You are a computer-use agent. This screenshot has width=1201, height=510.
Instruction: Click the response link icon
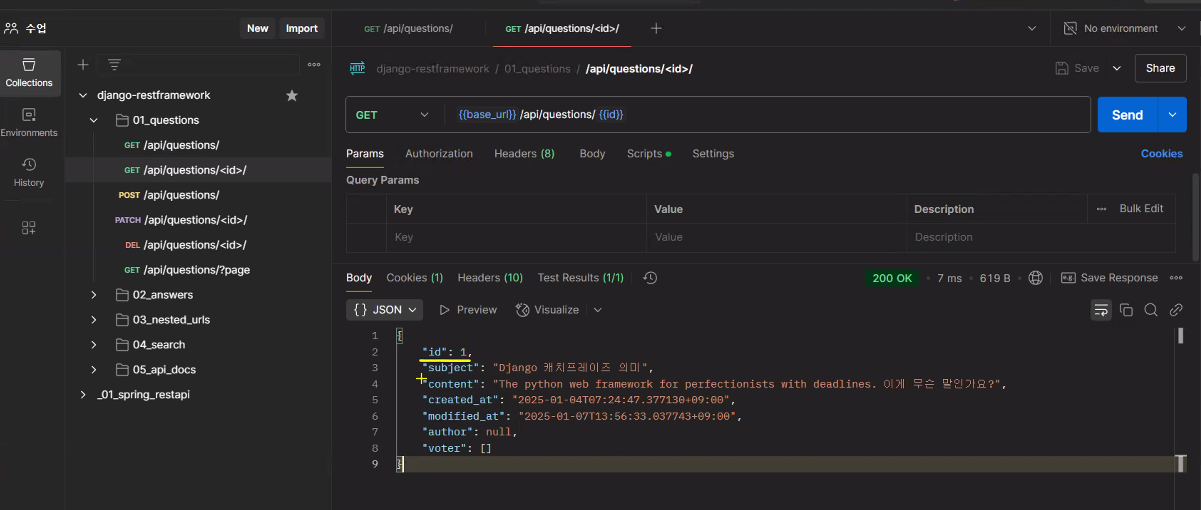point(1176,310)
